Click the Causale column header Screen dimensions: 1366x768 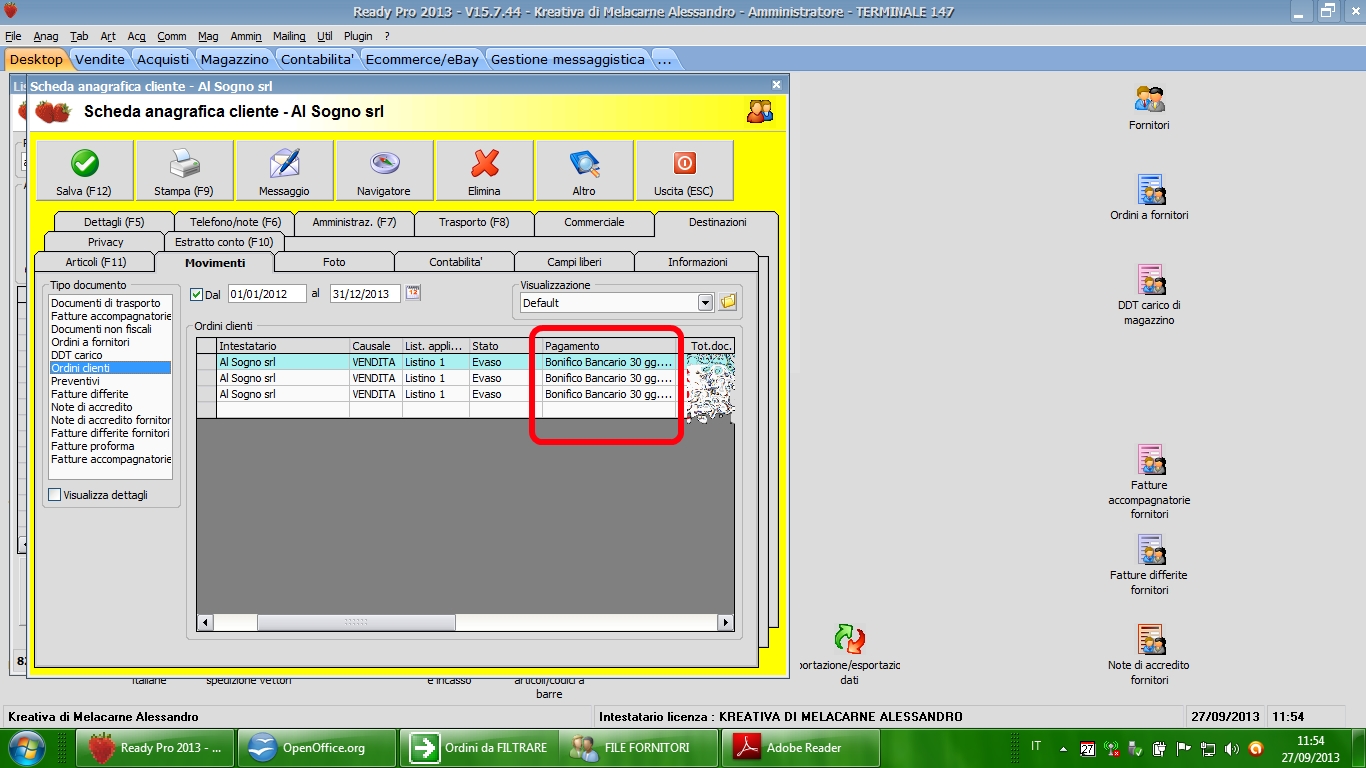coord(375,346)
